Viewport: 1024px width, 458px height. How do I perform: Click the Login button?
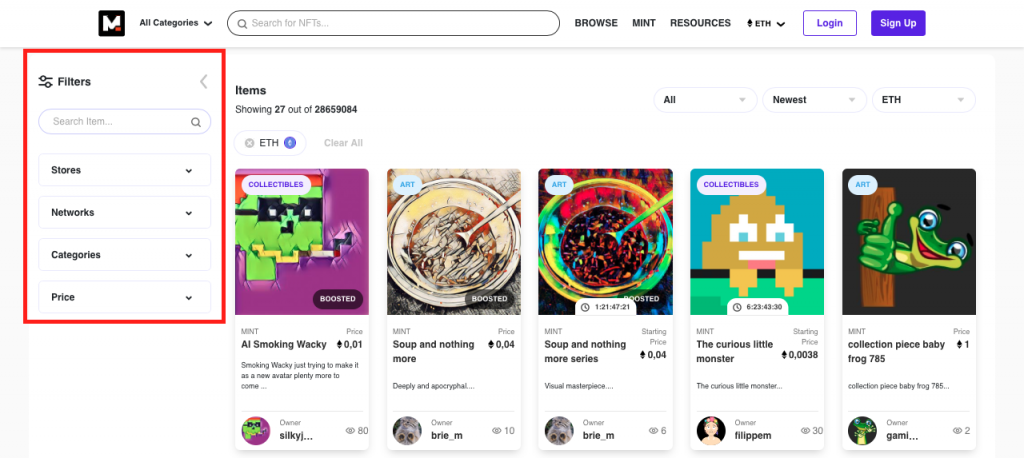[x=829, y=23]
